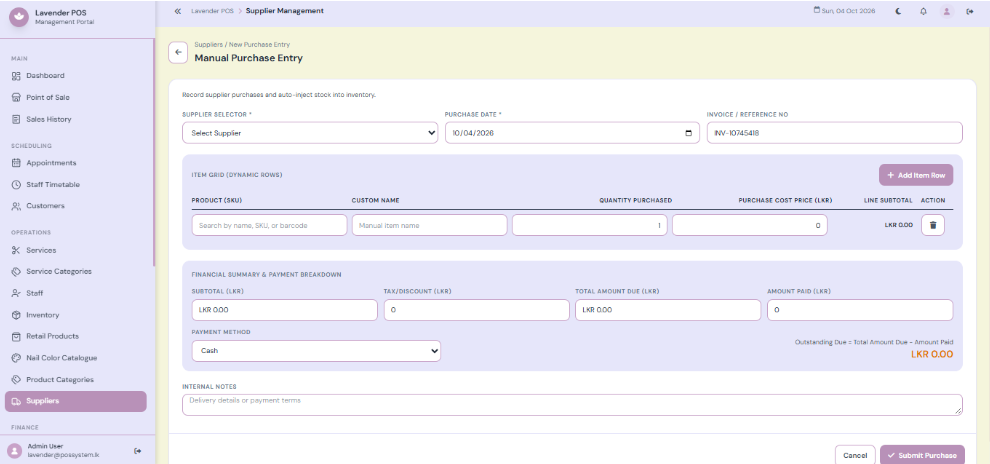Click the Service Categories tag icon
Viewport: 990px width, 464px height.
pyautogui.click(x=16, y=271)
